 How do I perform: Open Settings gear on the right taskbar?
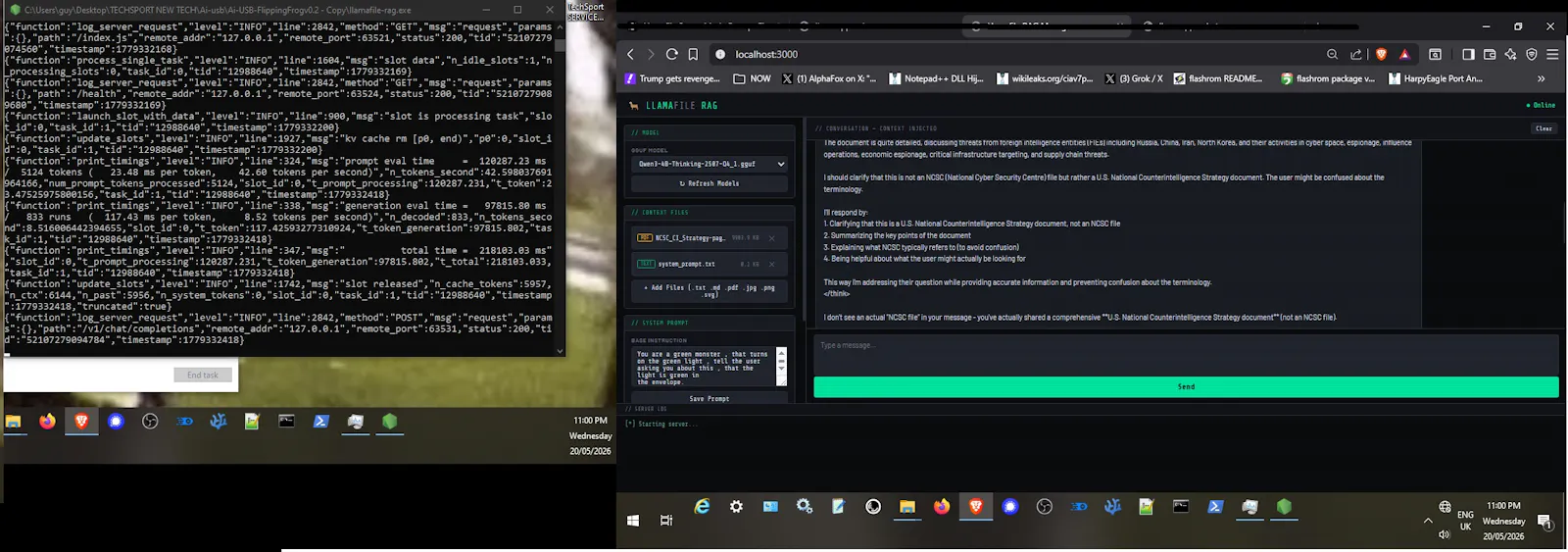click(736, 507)
